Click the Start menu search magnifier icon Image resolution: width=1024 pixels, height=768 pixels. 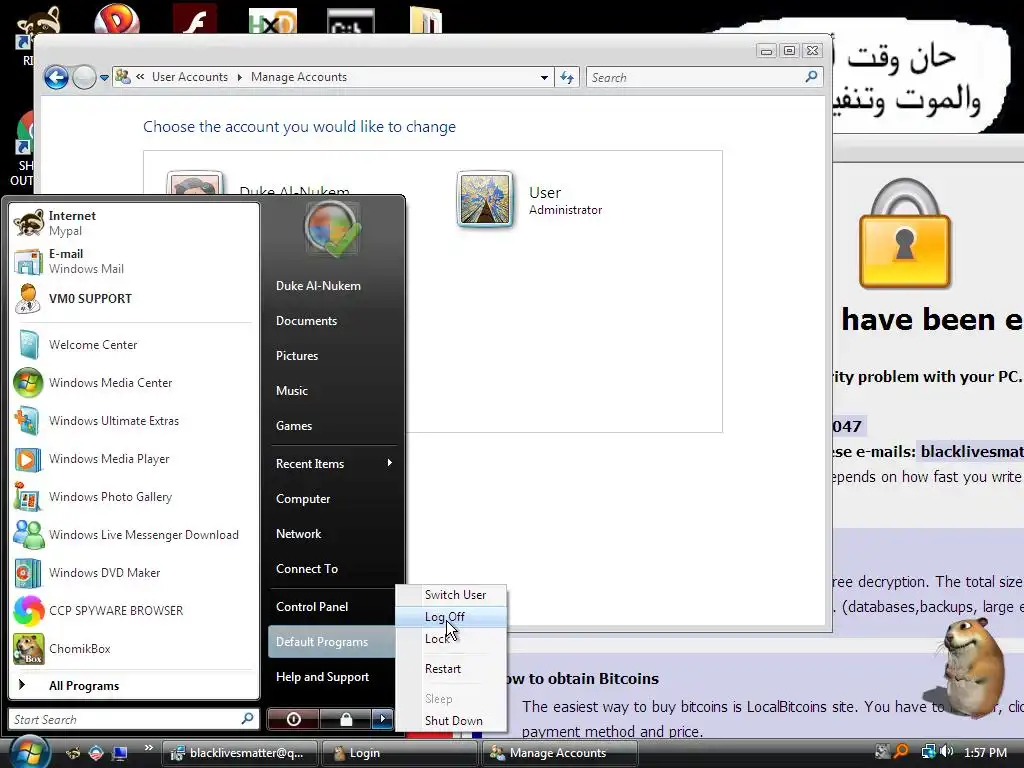248,719
